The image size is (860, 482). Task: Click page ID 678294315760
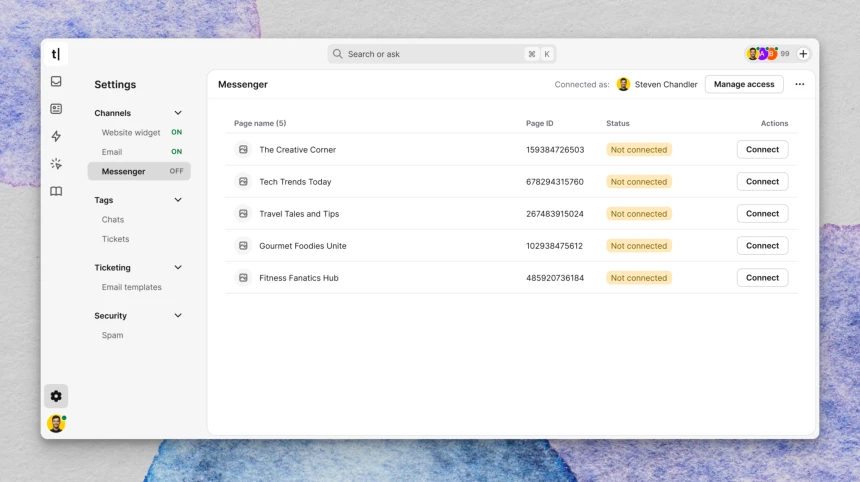(555, 182)
